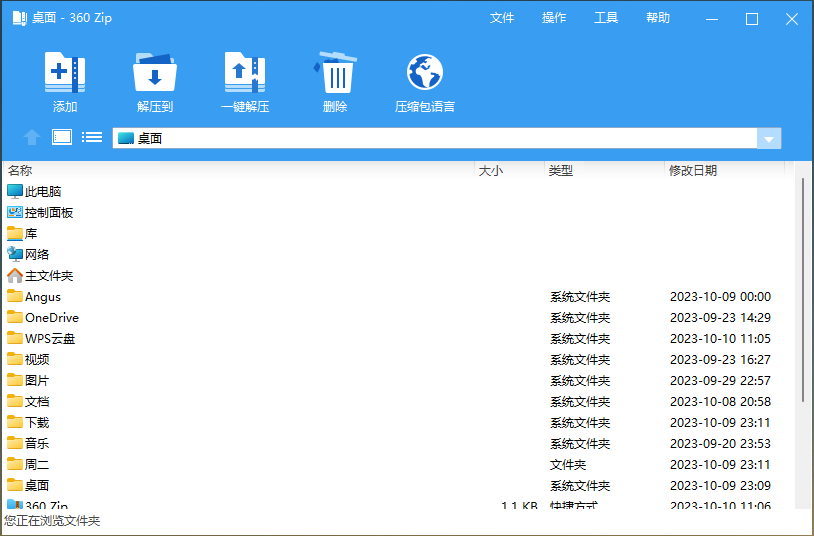The image size is (814, 536).
Task: Select the 音乐 folder name
Action: 37,444
